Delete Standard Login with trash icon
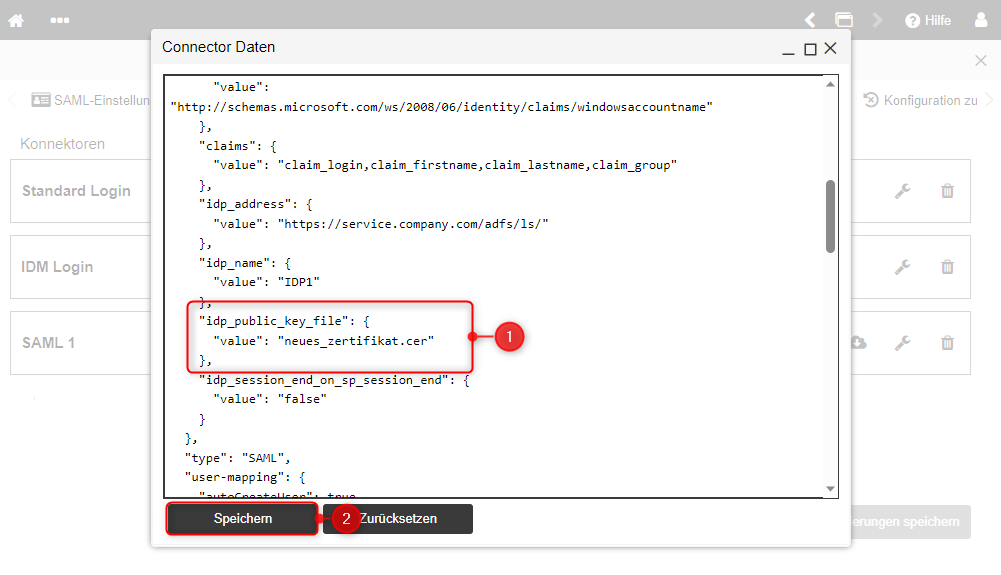Viewport: 1001px width, 575px height. 947,191
